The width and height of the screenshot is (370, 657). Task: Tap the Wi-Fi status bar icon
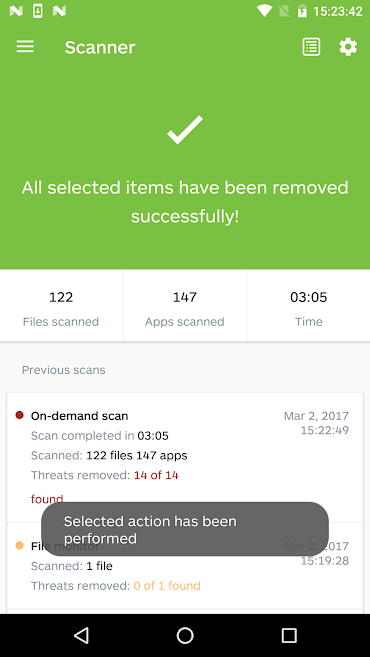(x=264, y=11)
